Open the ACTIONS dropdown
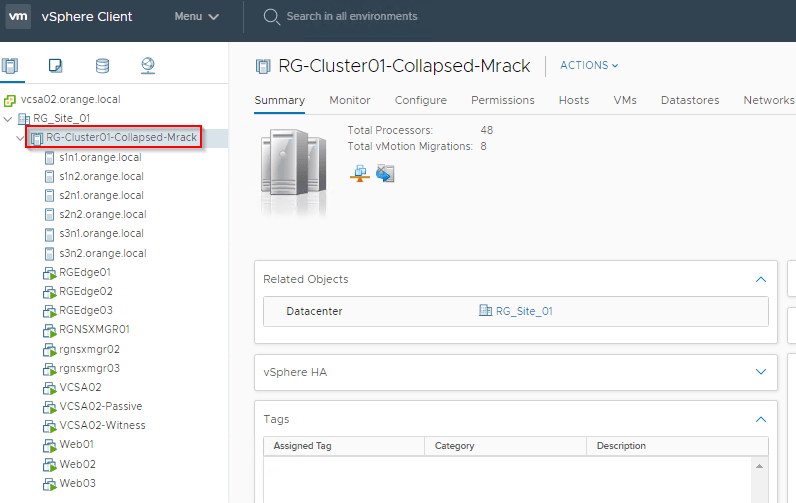Screen dimensions: 796x503 pos(589,65)
